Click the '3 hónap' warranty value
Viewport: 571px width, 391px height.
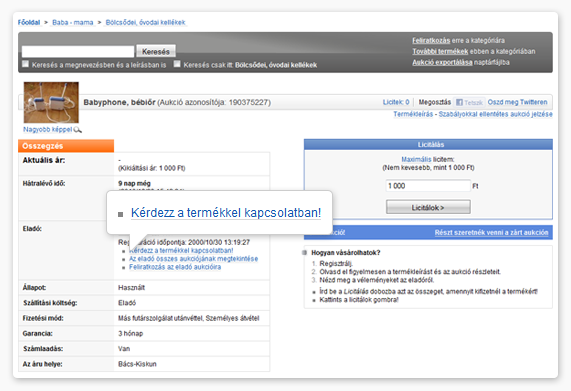tap(130, 333)
